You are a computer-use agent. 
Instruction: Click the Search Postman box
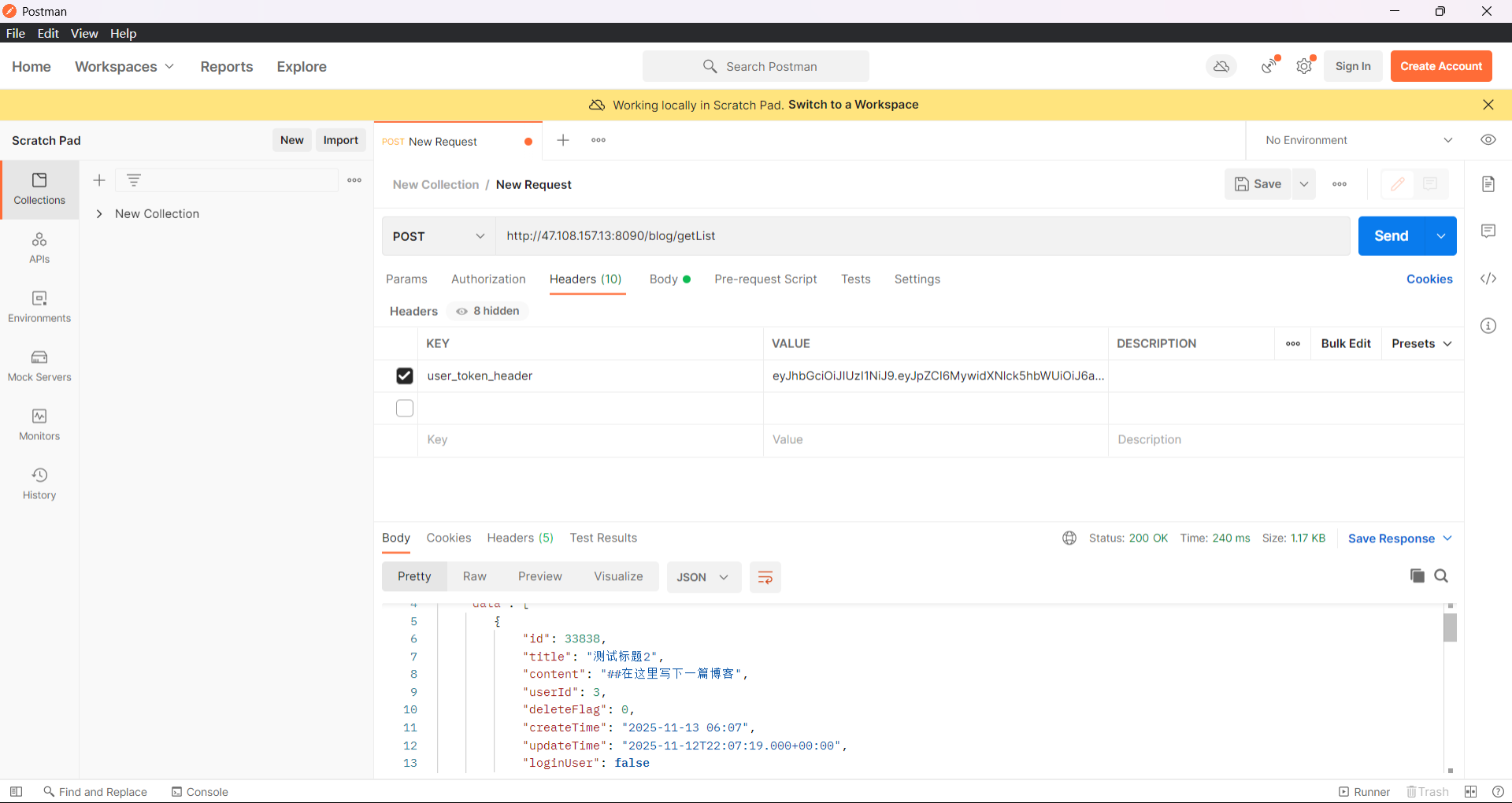[x=756, y=66]
